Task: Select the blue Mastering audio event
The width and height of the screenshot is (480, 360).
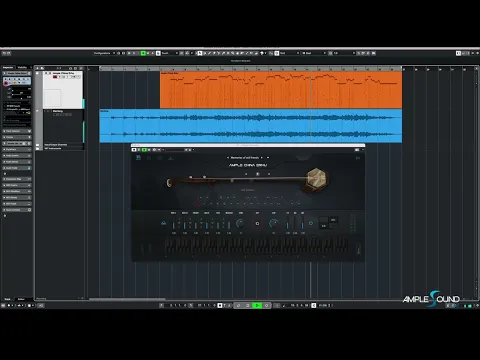Action: tap(251, 126)
